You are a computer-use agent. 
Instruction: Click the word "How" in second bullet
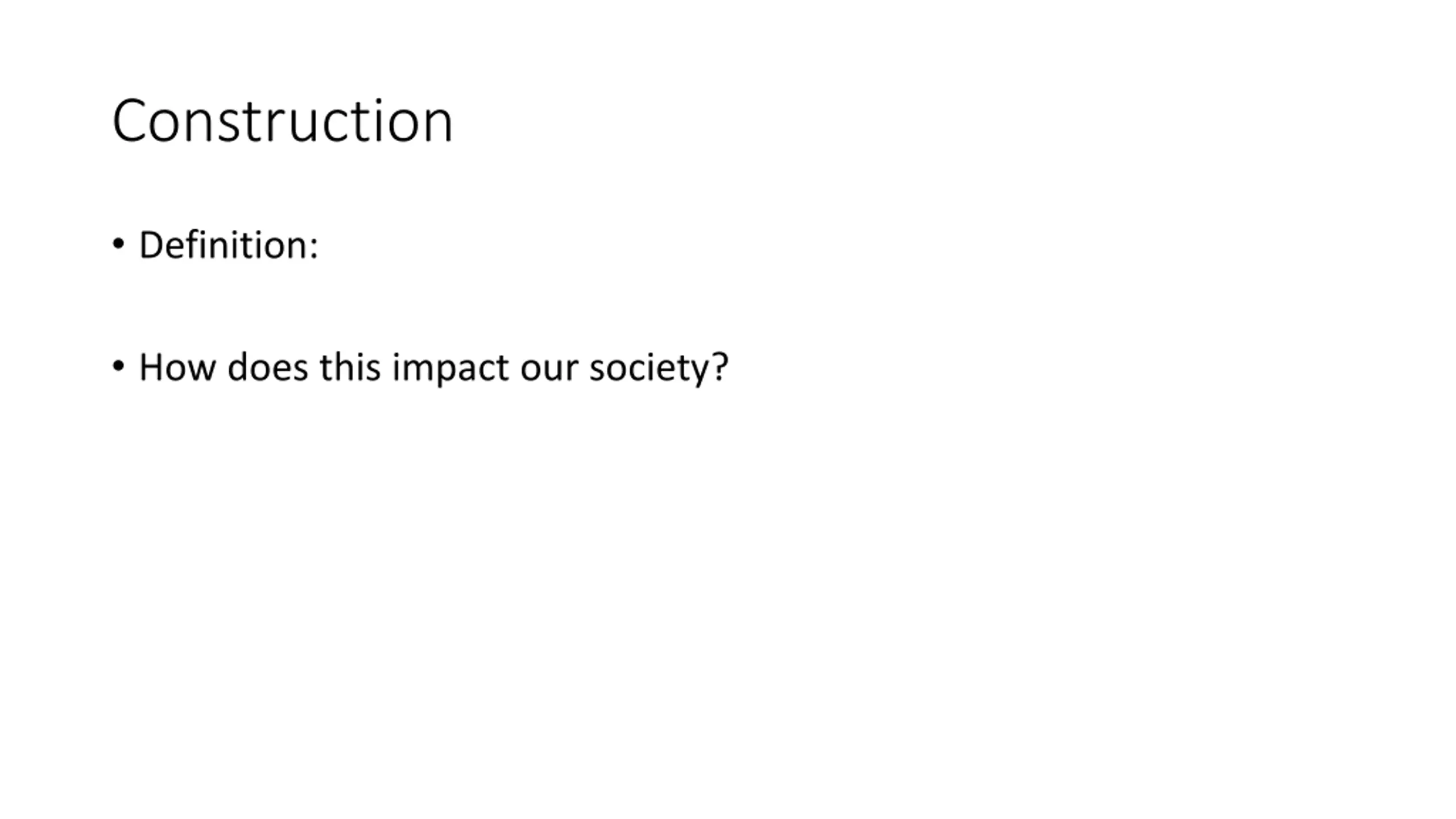tap(177, 367)
